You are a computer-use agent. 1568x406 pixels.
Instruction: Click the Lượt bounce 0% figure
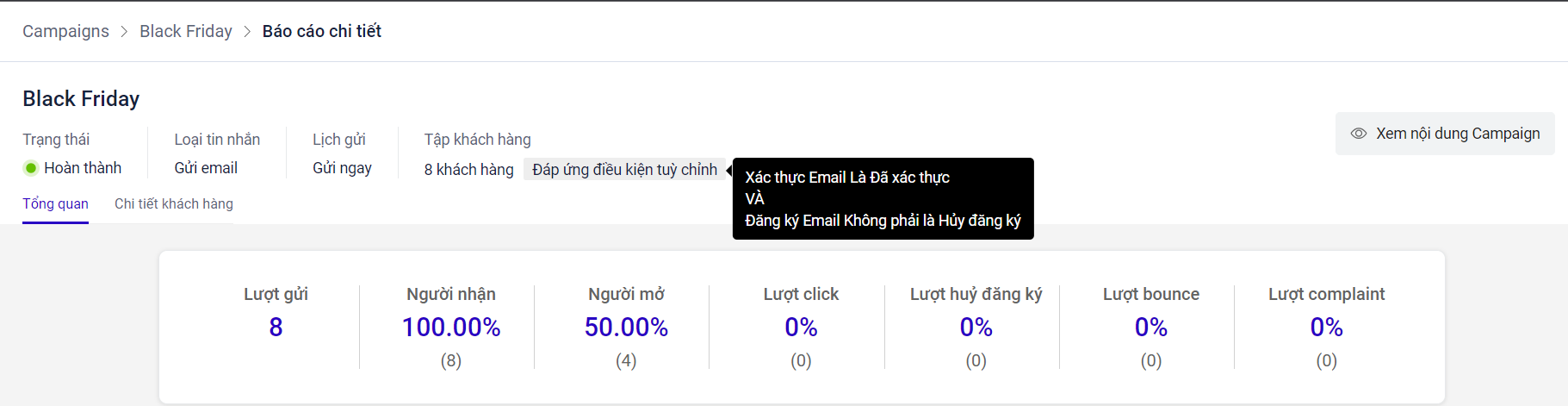point(1151,328)
